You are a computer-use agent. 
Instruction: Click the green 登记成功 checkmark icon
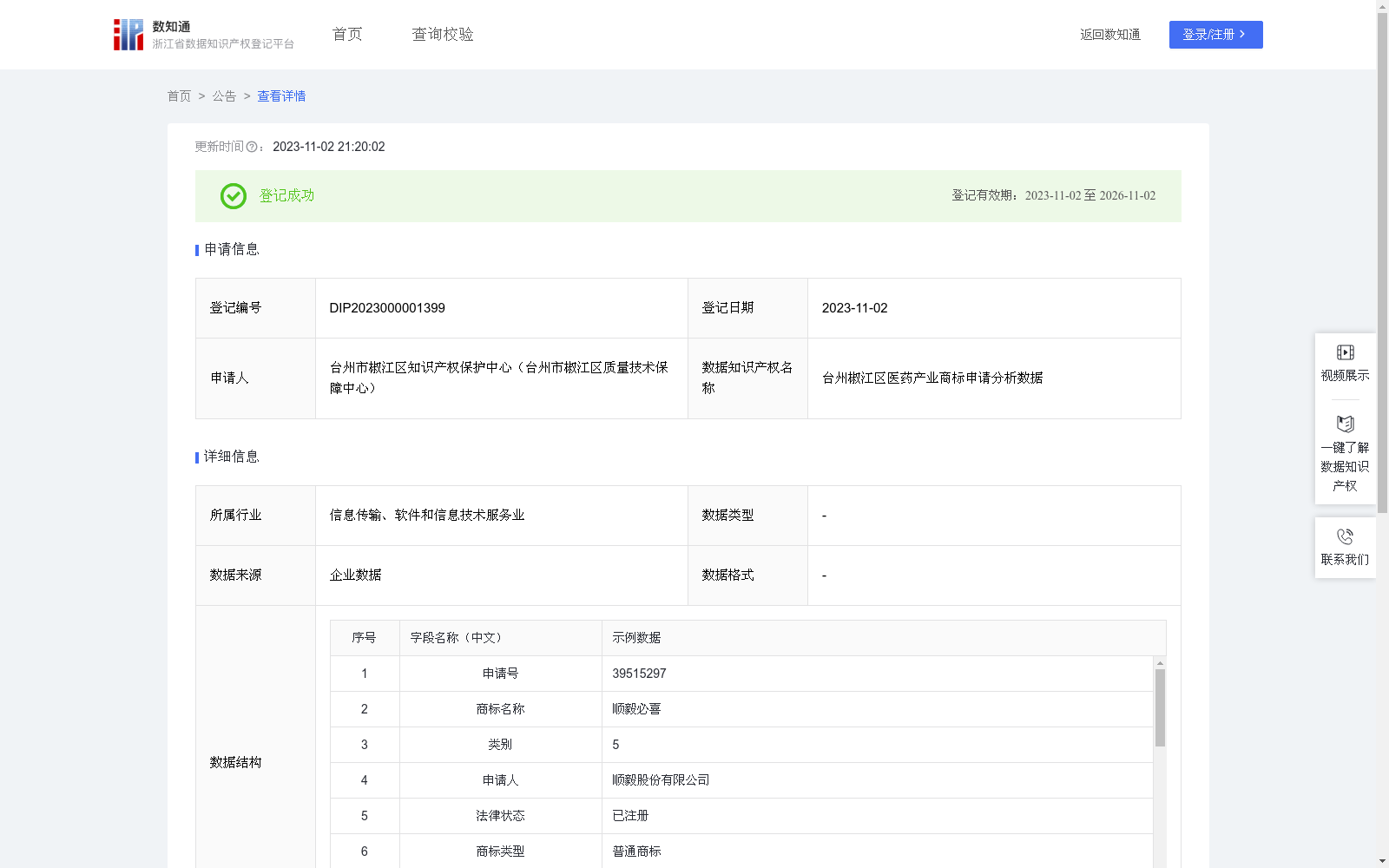233,196
